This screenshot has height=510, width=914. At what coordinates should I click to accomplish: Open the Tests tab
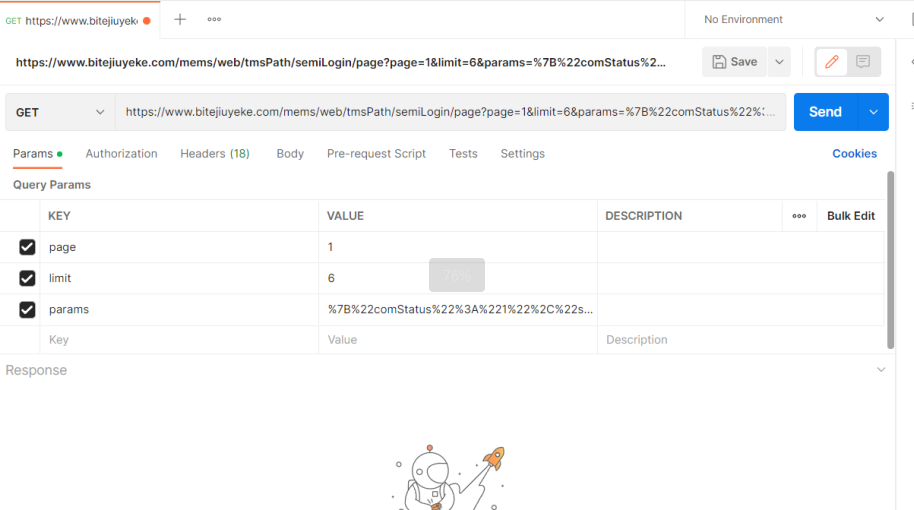click(x=463, y=153)
